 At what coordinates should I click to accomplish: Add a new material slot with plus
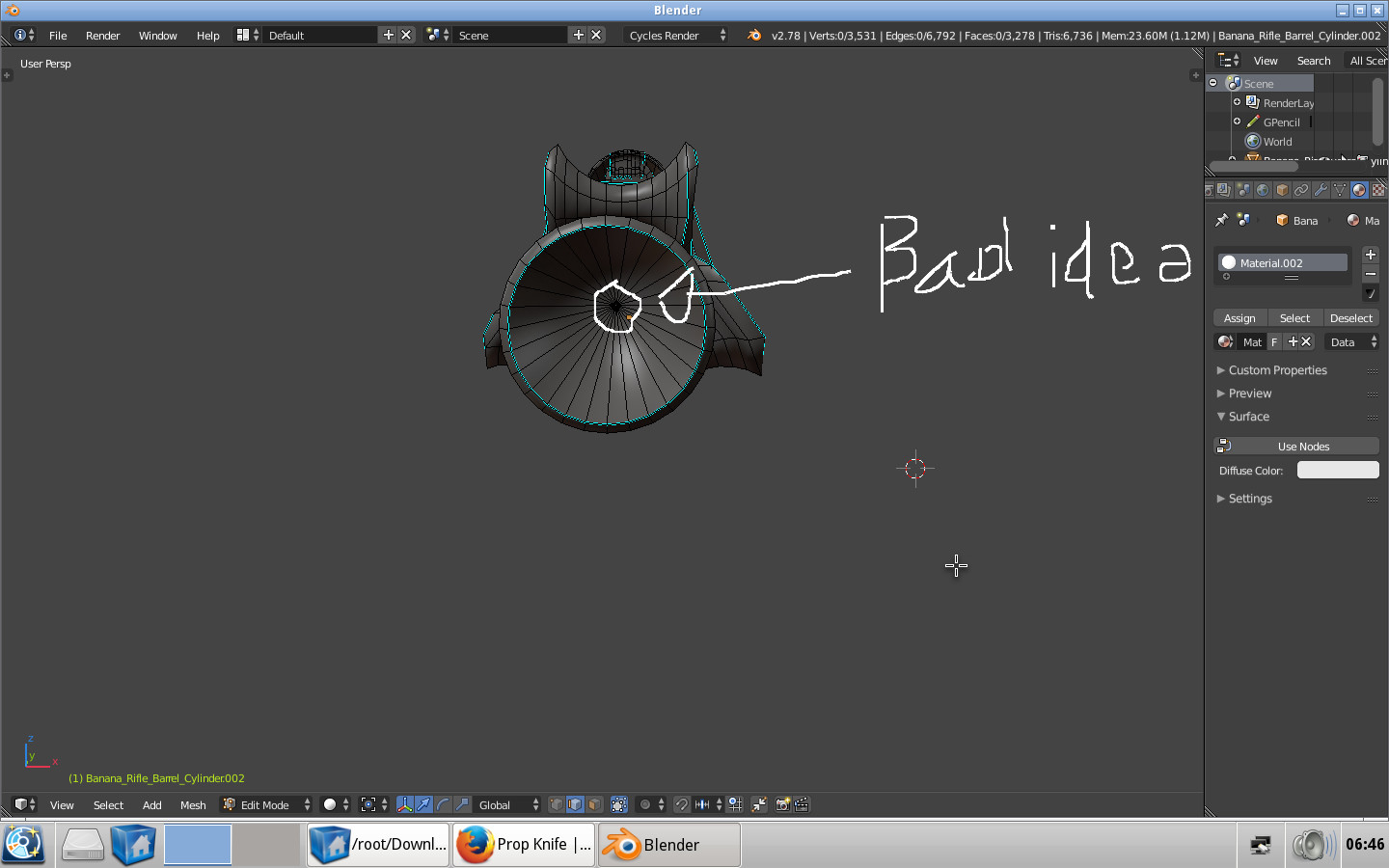(x=1370, y=255)
